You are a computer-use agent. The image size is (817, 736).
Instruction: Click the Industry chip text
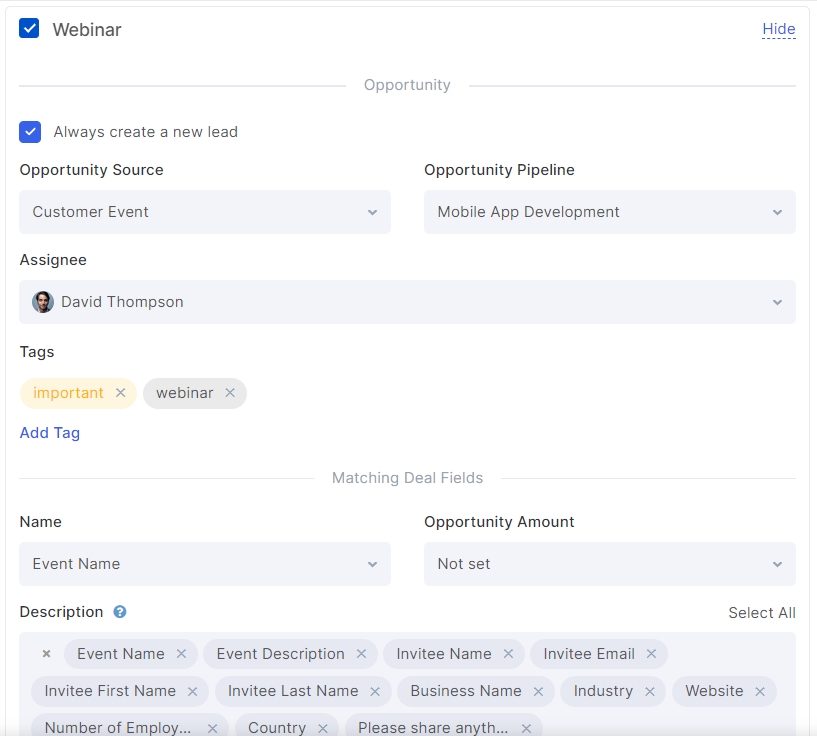(x=603, y=691)
